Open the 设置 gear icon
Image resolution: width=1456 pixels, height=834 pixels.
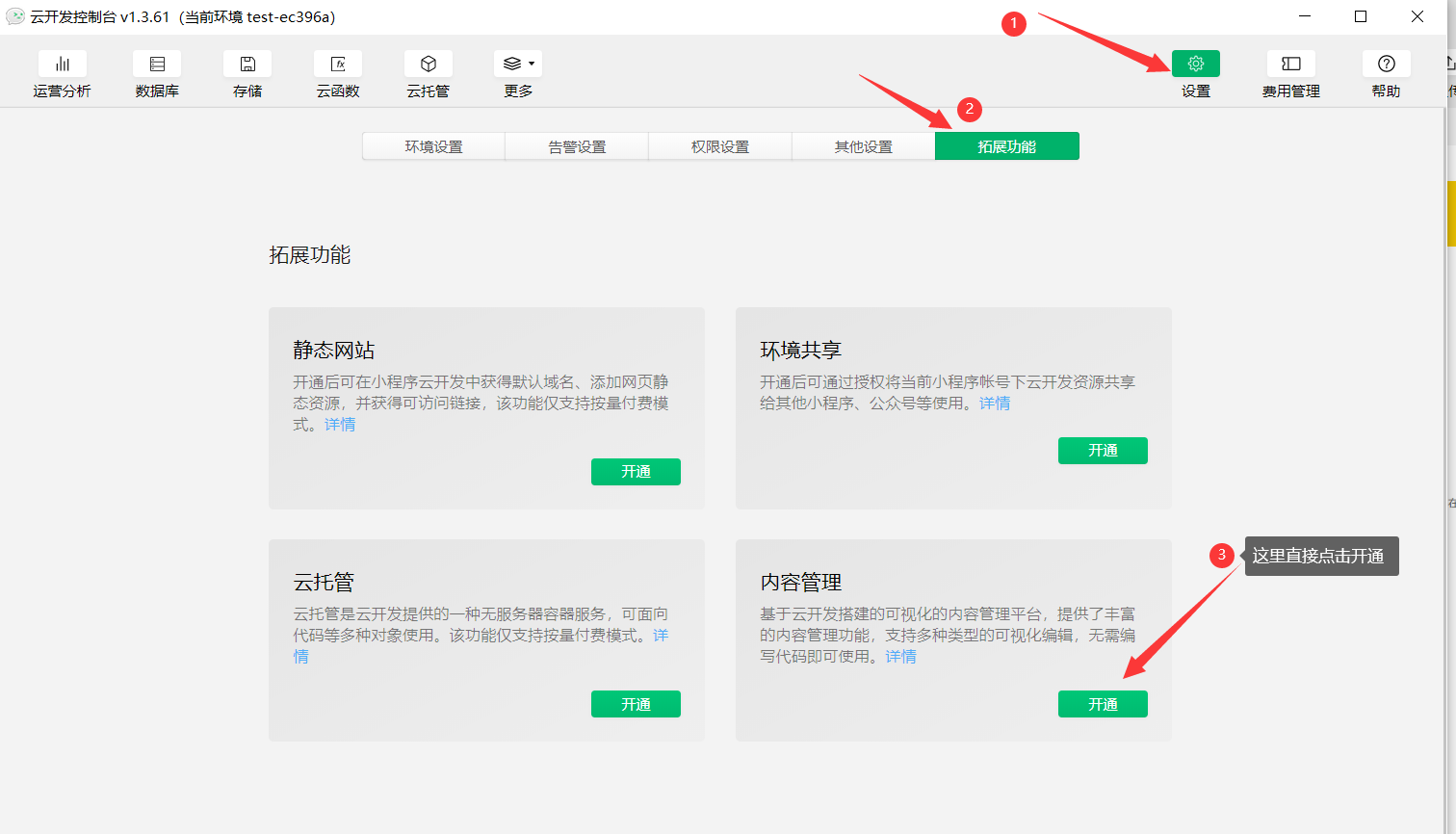point(1196,64)
